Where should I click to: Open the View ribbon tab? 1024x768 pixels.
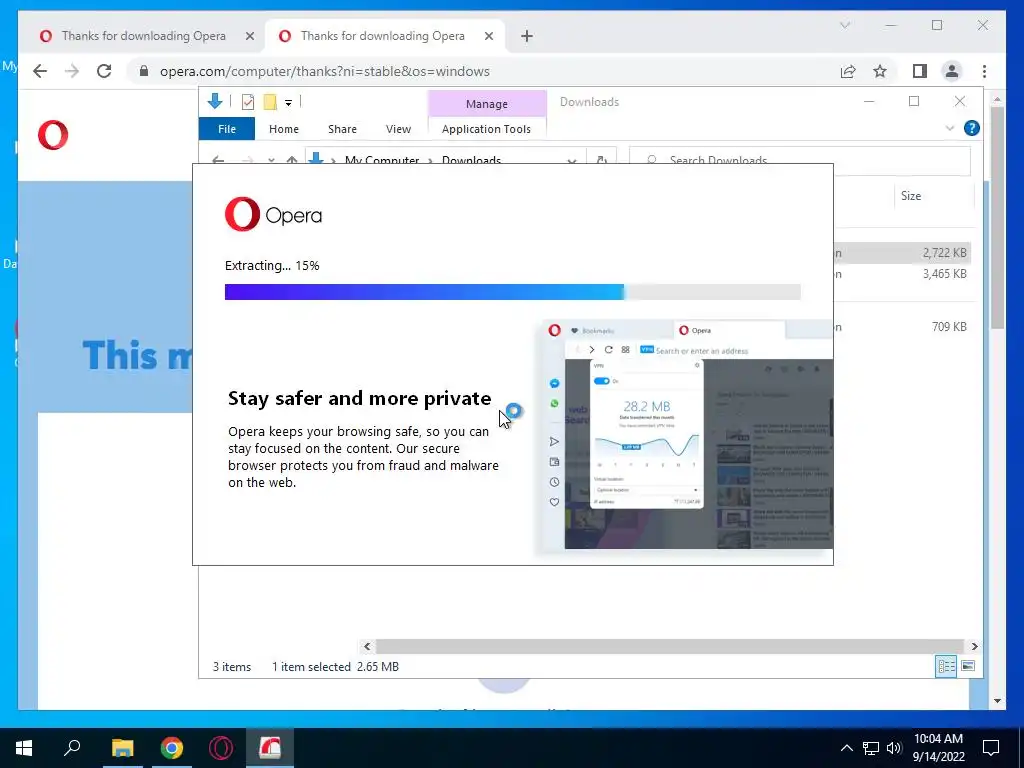398,129
